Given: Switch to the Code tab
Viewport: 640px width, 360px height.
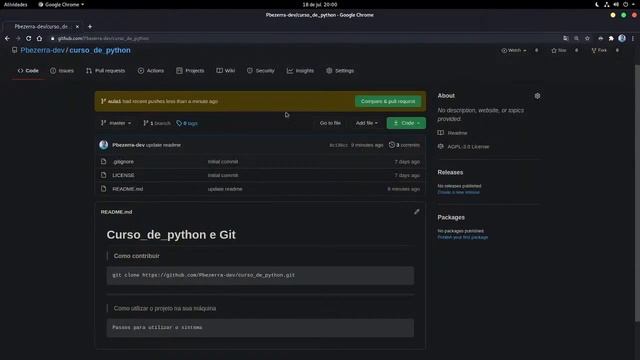Looking at the screenshot, I should (28, 71).
